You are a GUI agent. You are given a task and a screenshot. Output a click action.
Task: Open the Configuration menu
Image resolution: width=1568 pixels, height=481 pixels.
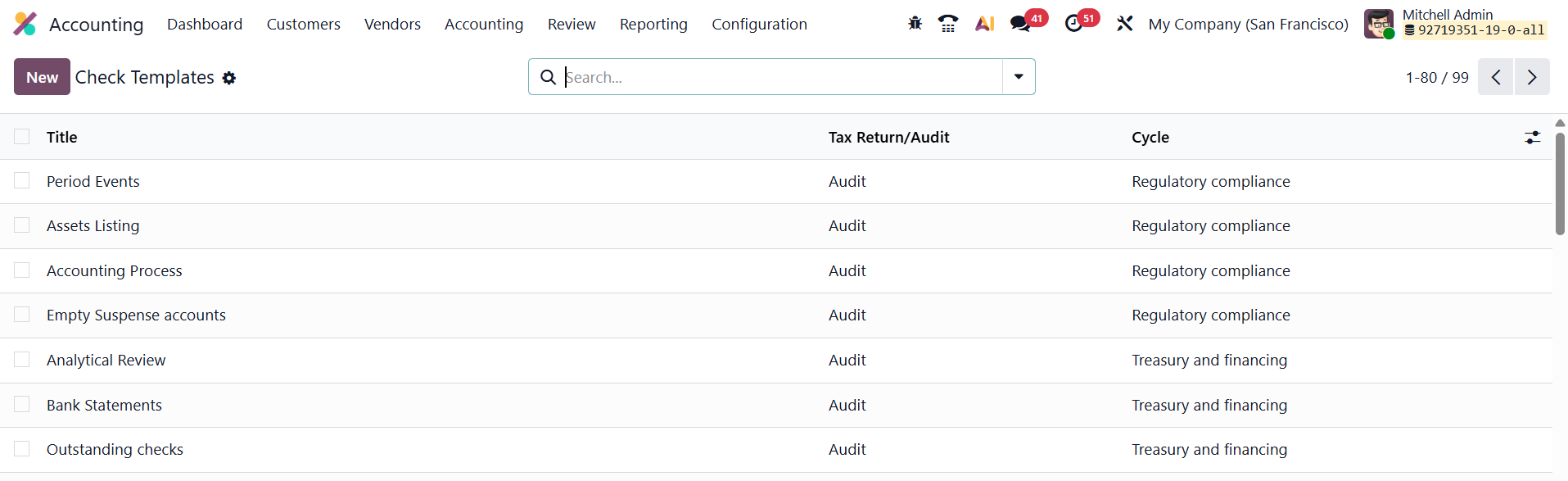click(x=759, y=24)
